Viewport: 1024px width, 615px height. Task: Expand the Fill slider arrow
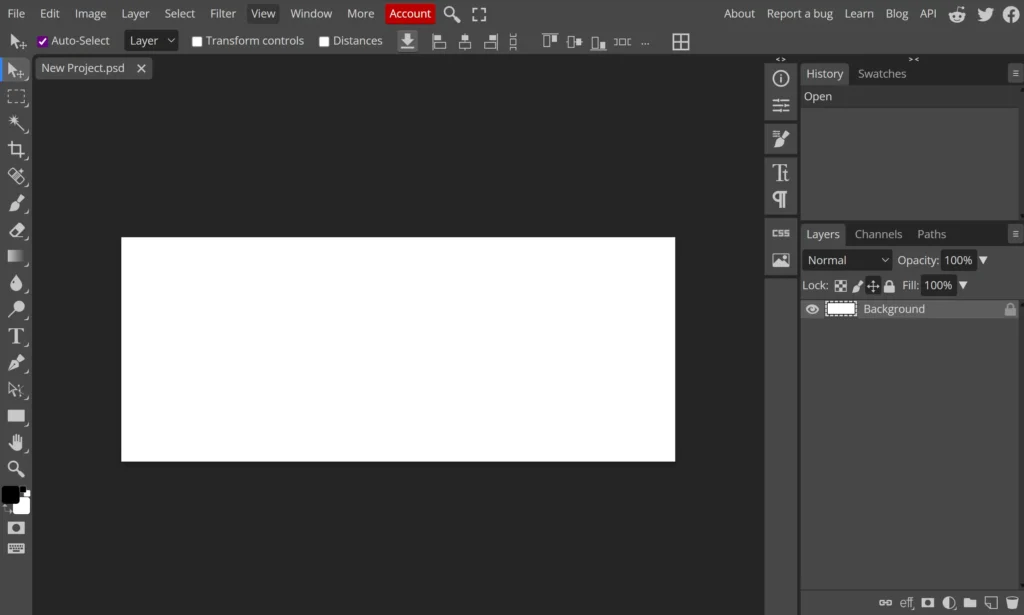(963, 285)
